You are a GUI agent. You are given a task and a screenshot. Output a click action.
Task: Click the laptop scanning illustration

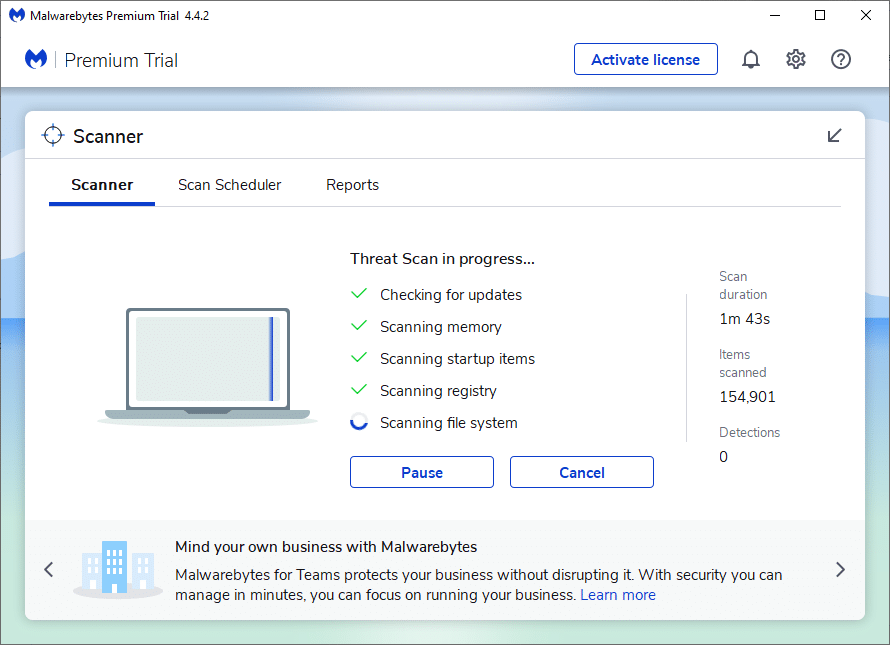coord(208,367)
